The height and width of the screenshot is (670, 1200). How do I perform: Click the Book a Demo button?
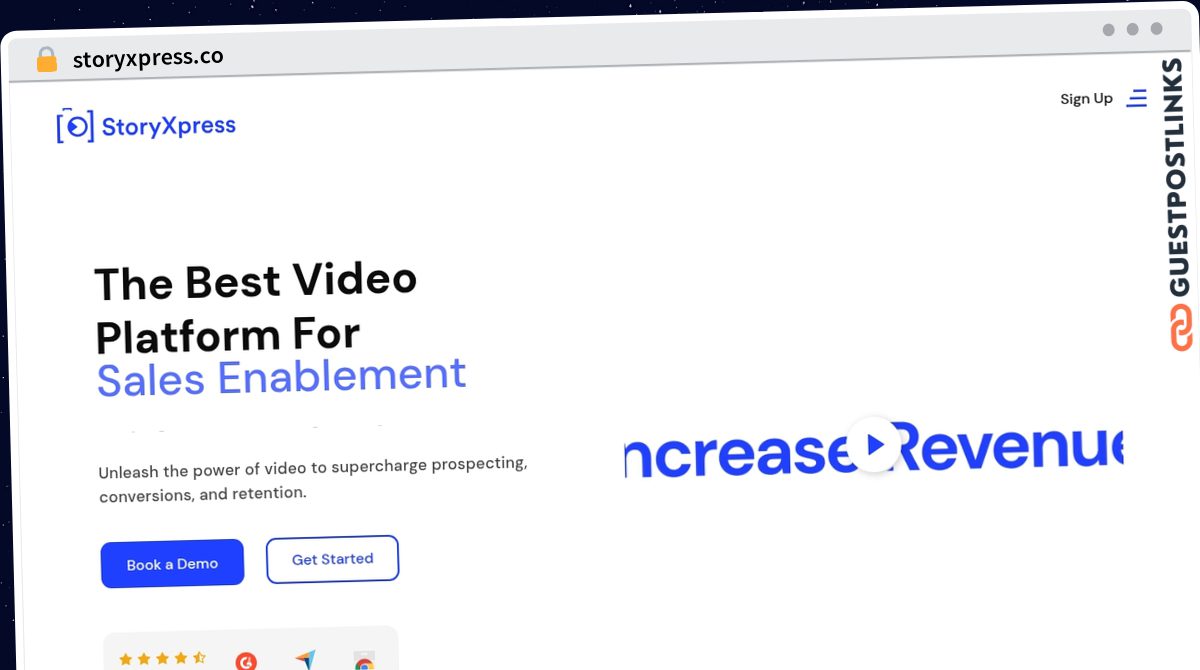tap(172, 564)
